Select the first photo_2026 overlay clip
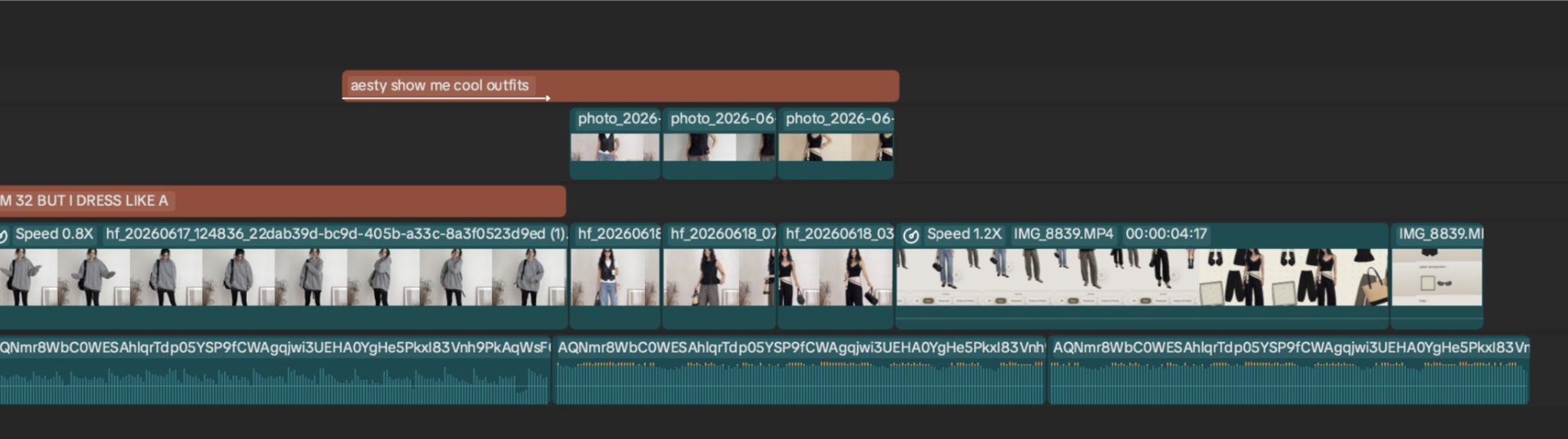 [615, 144]
